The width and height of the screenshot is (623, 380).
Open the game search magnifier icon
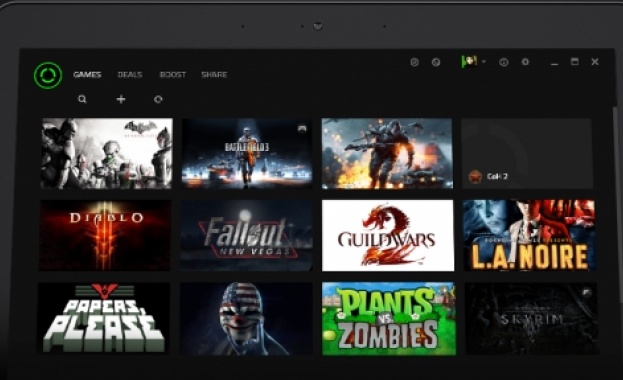click(x=82, y=99)
